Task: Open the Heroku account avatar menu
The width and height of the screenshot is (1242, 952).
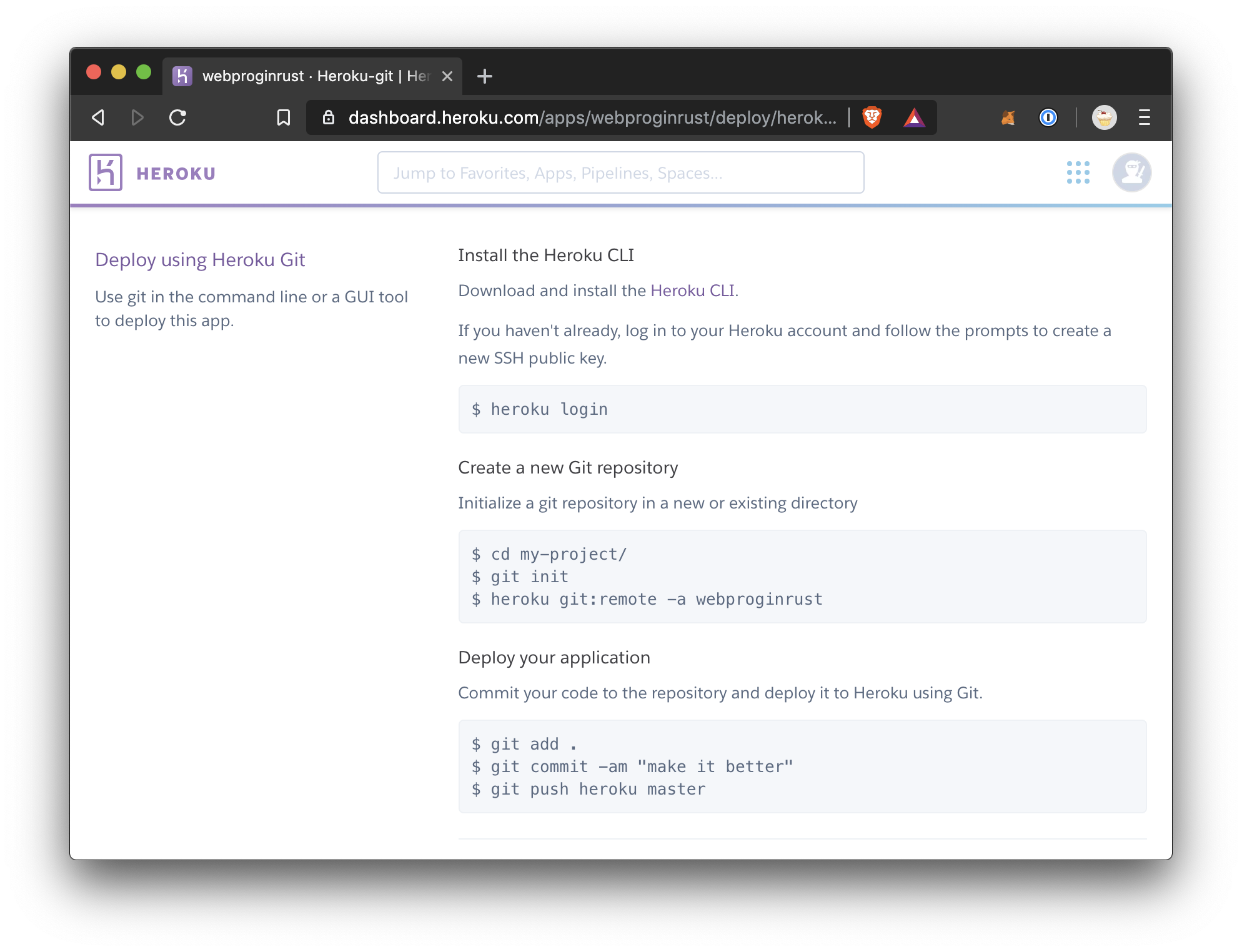Action: [1131, 172]
